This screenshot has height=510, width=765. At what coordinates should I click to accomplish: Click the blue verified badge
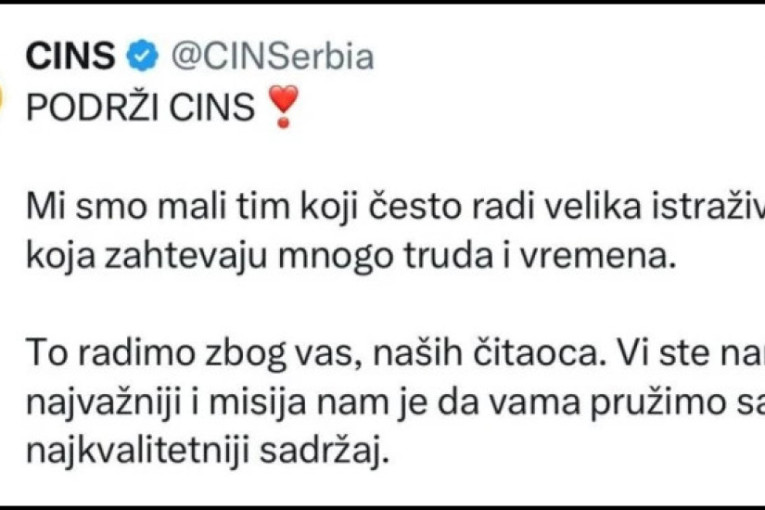point(144,57)
